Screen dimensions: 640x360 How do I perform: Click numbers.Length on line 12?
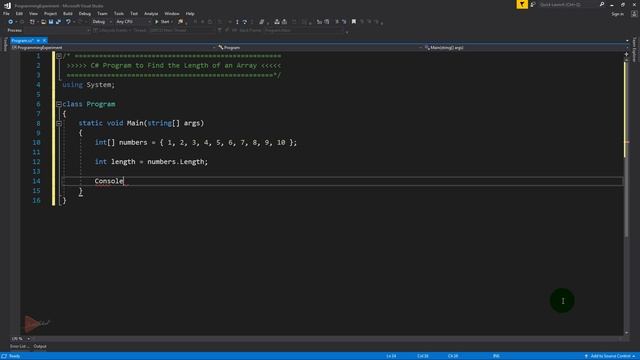pyautogui.click(x=176, y=162)
